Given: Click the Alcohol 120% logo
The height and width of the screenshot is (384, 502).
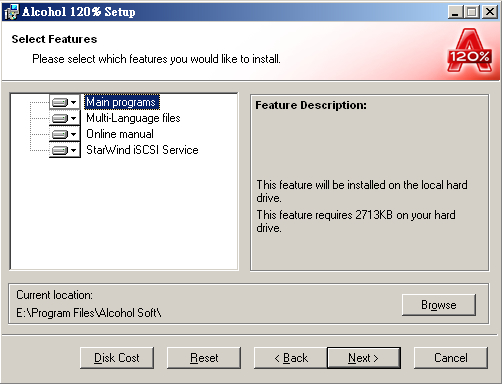Looking at the screenshot, I should point(469,50).
